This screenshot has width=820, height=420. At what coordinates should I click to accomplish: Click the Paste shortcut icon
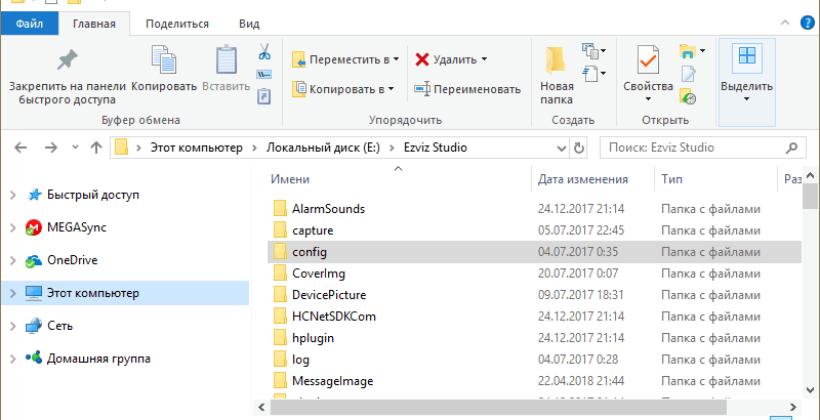pyautogui.click(x=264, y=97)
